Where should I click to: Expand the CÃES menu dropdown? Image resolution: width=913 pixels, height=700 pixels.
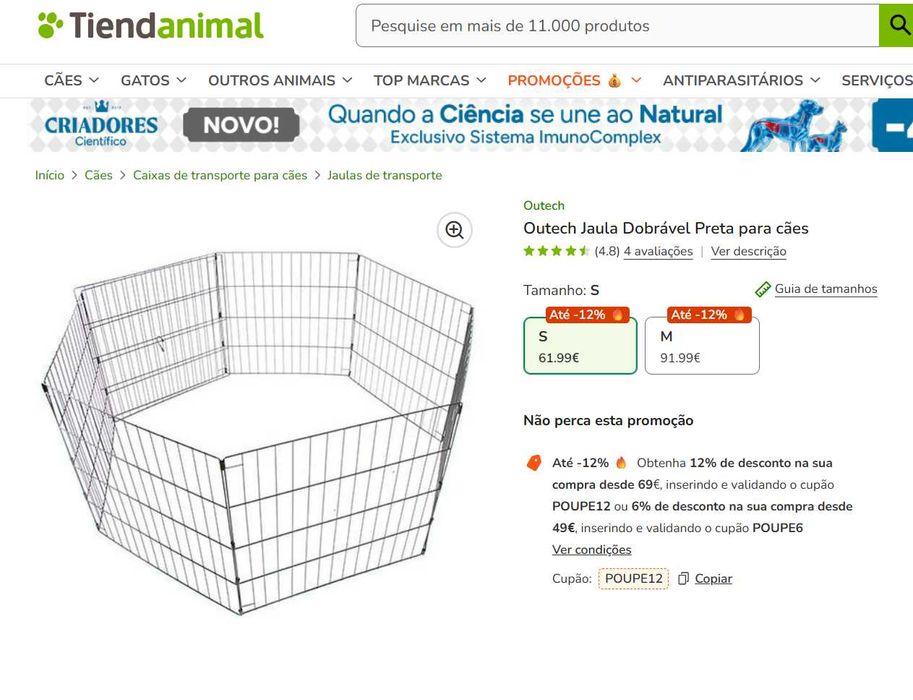tap(71, 80)
